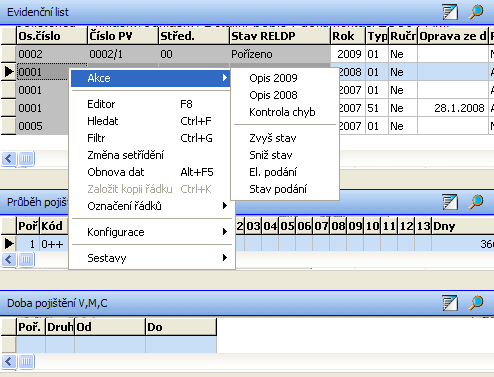This screenshot has width=494, height=377.
Task: Click the Střed. column header
Action: [194, 36]
